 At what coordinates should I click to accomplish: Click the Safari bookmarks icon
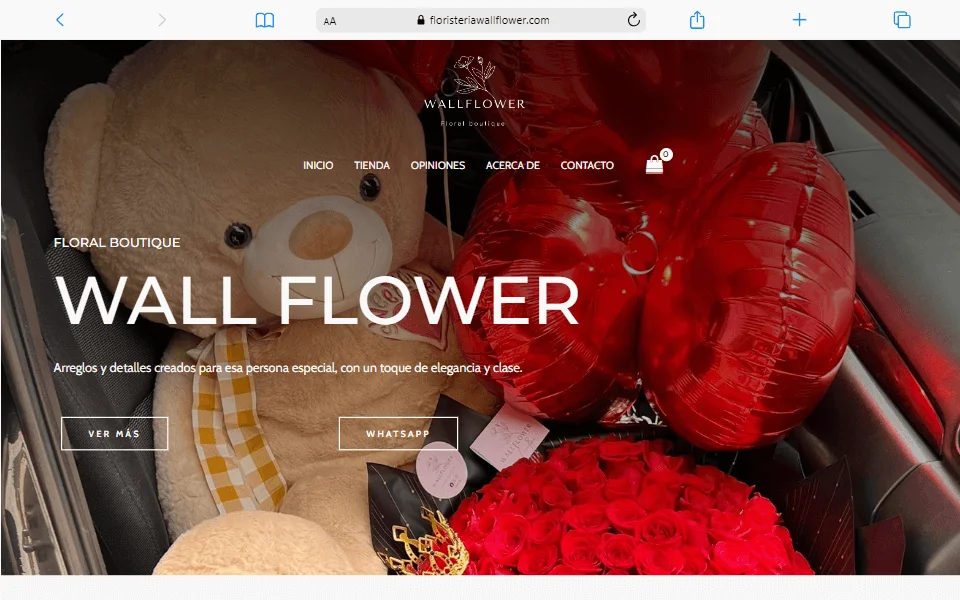point(265,19)
